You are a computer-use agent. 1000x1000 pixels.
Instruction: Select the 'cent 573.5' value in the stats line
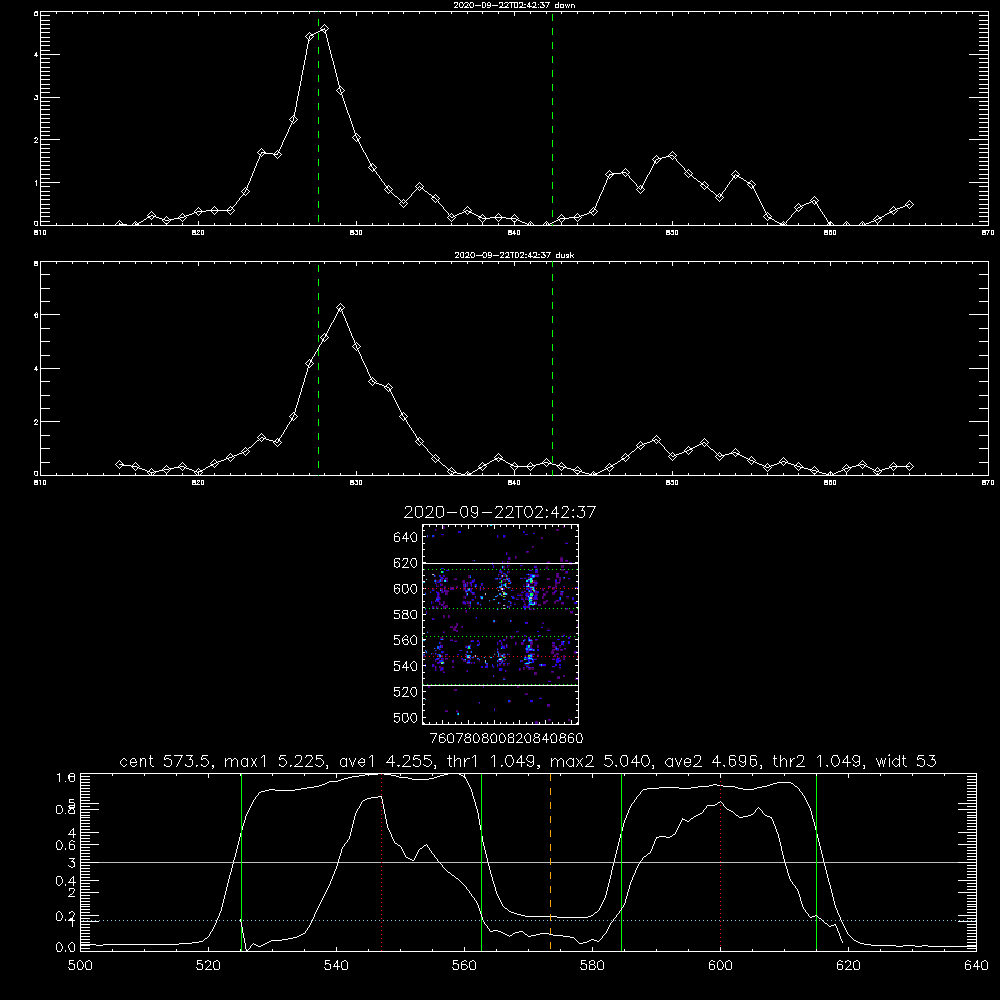[x=166, y=761]
